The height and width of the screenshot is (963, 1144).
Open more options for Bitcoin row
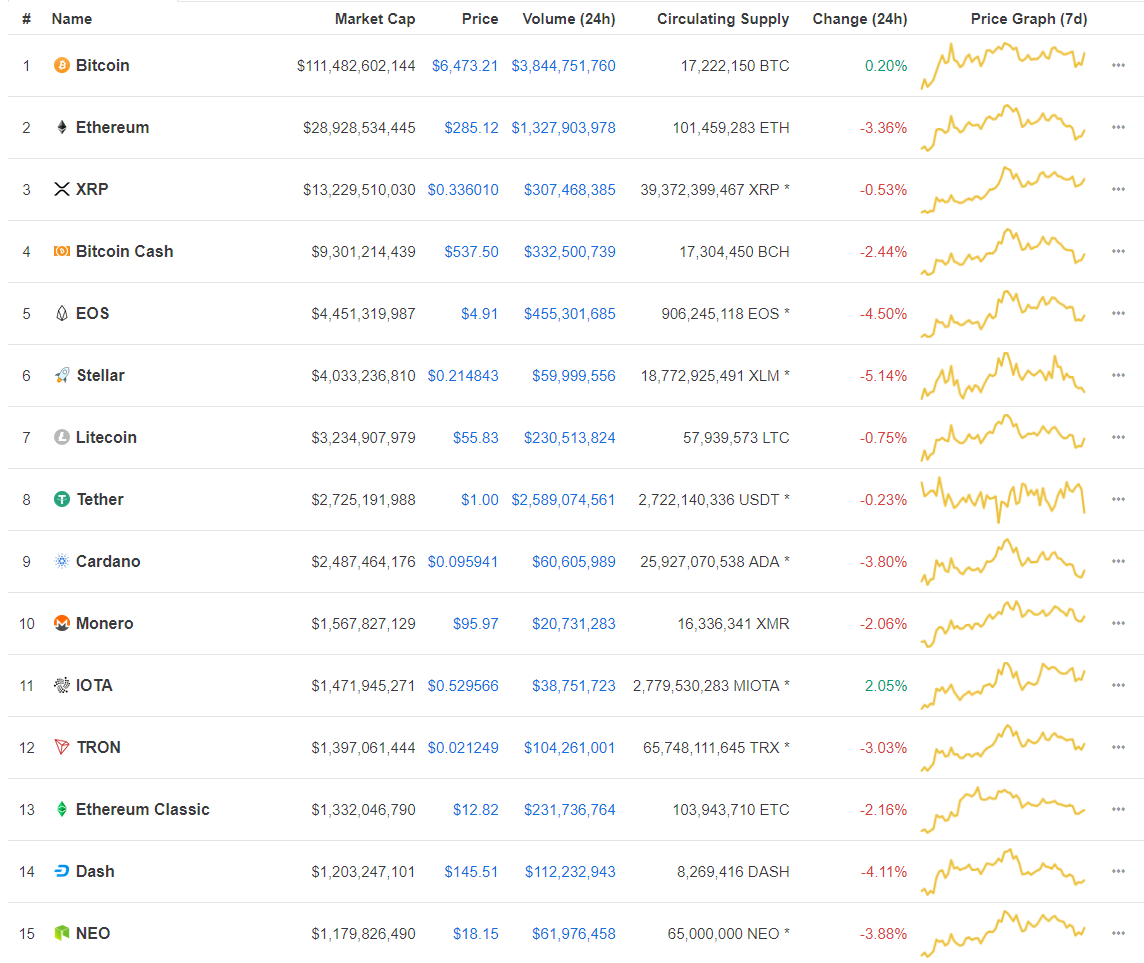(1118, 66)
